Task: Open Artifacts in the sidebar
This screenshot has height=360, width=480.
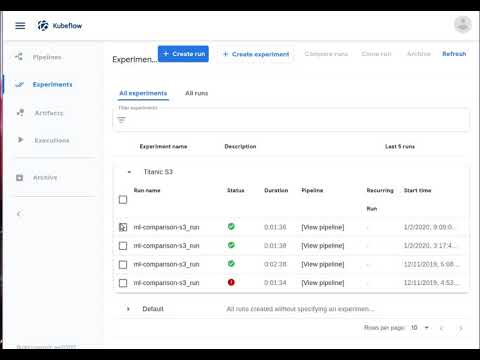Action: tap(49, 113)
